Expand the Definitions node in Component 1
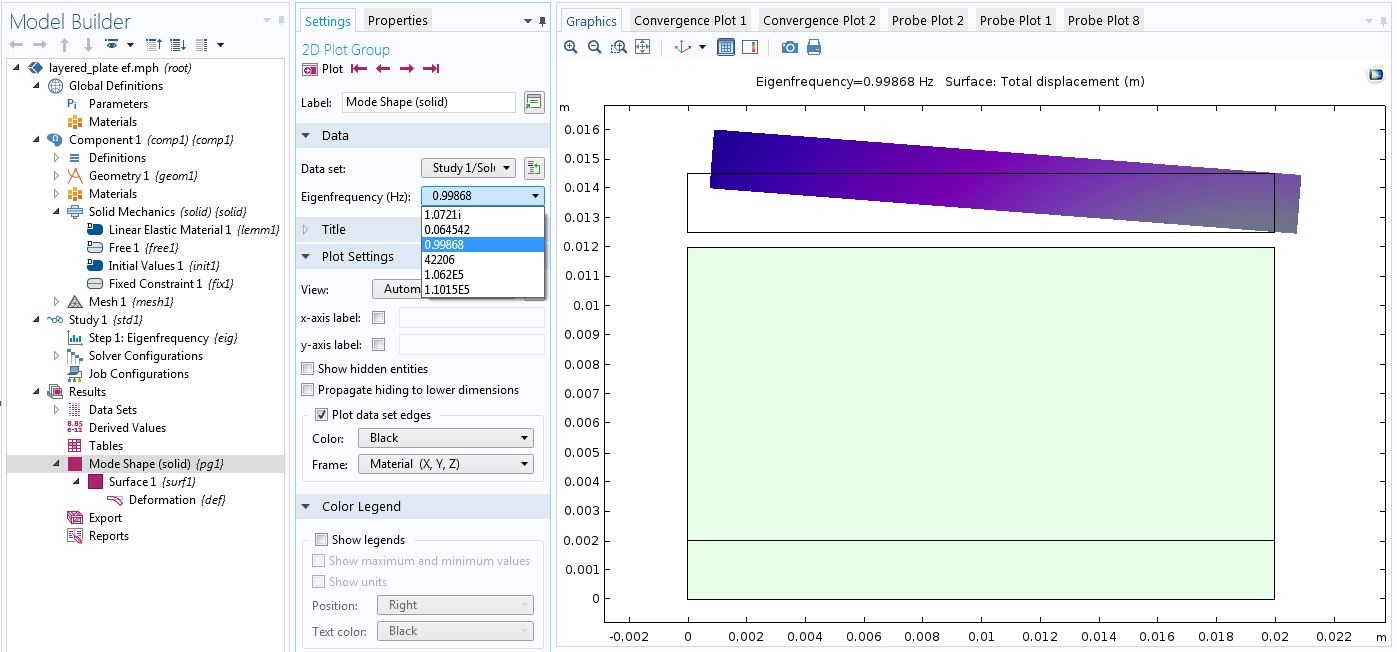 56,158
